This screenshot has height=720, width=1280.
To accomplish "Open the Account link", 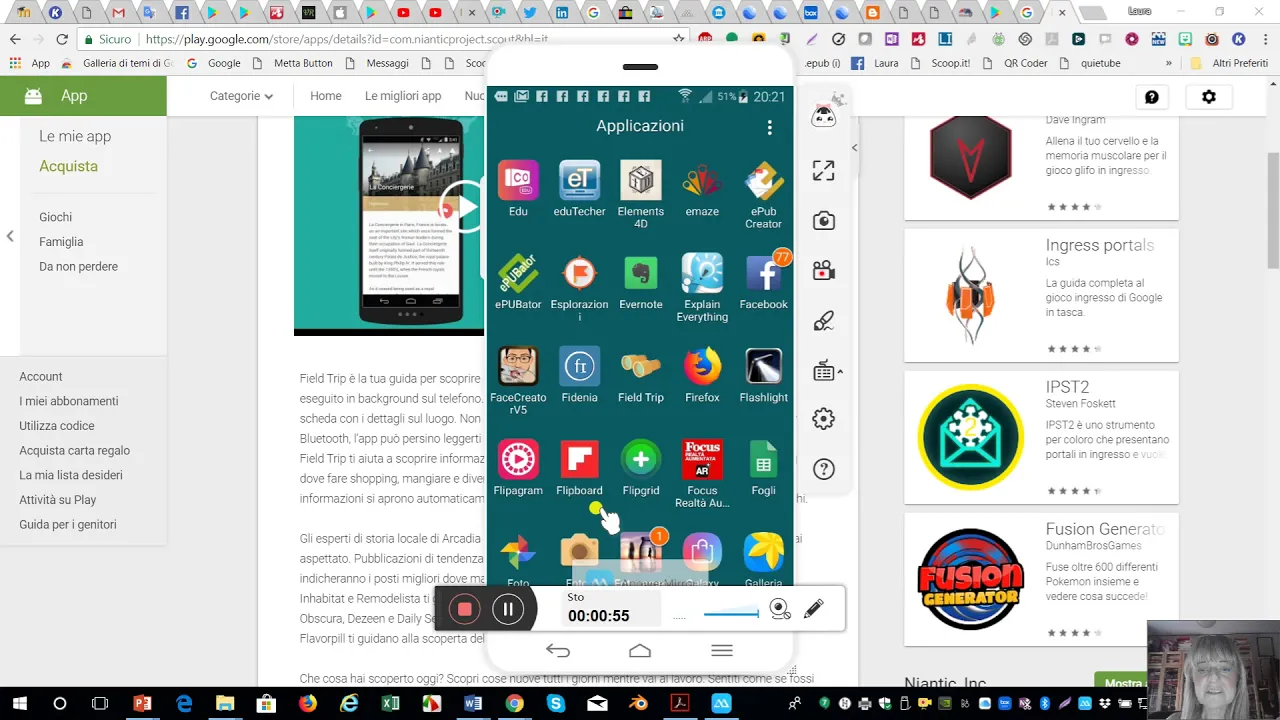I will 41,377.
